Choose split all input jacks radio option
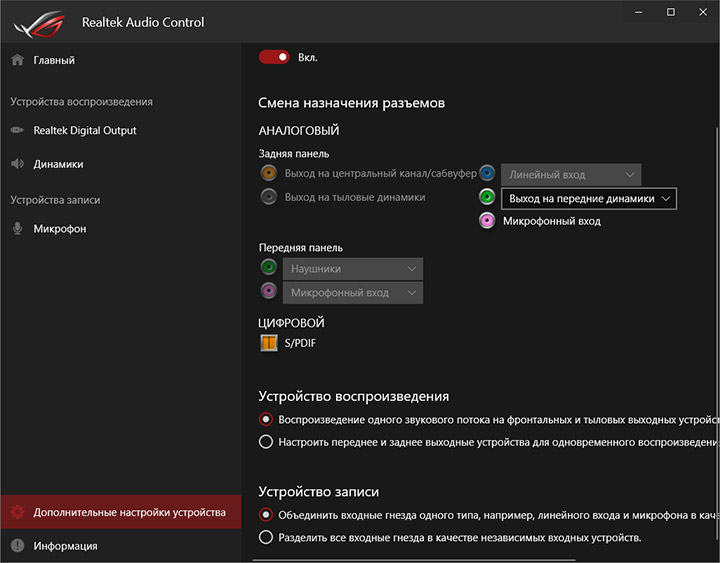Screen dimensions: 720x563 266,537
